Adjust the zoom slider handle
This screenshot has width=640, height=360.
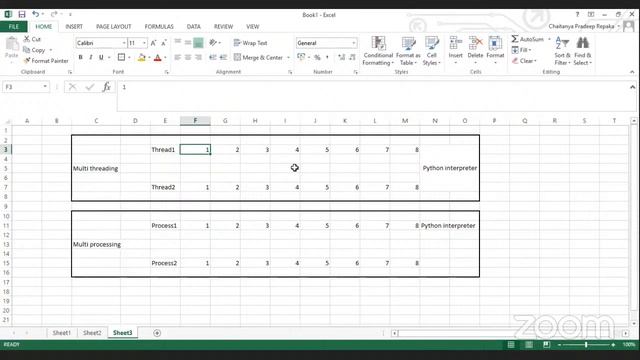click(x=586, y=345)
